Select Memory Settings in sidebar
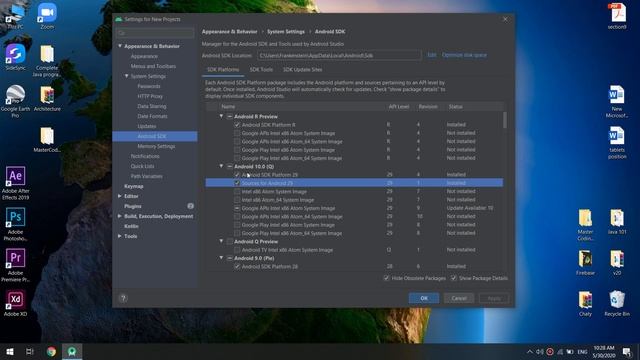The height and width of the screenshot is (360, 640). pos(156,146)
